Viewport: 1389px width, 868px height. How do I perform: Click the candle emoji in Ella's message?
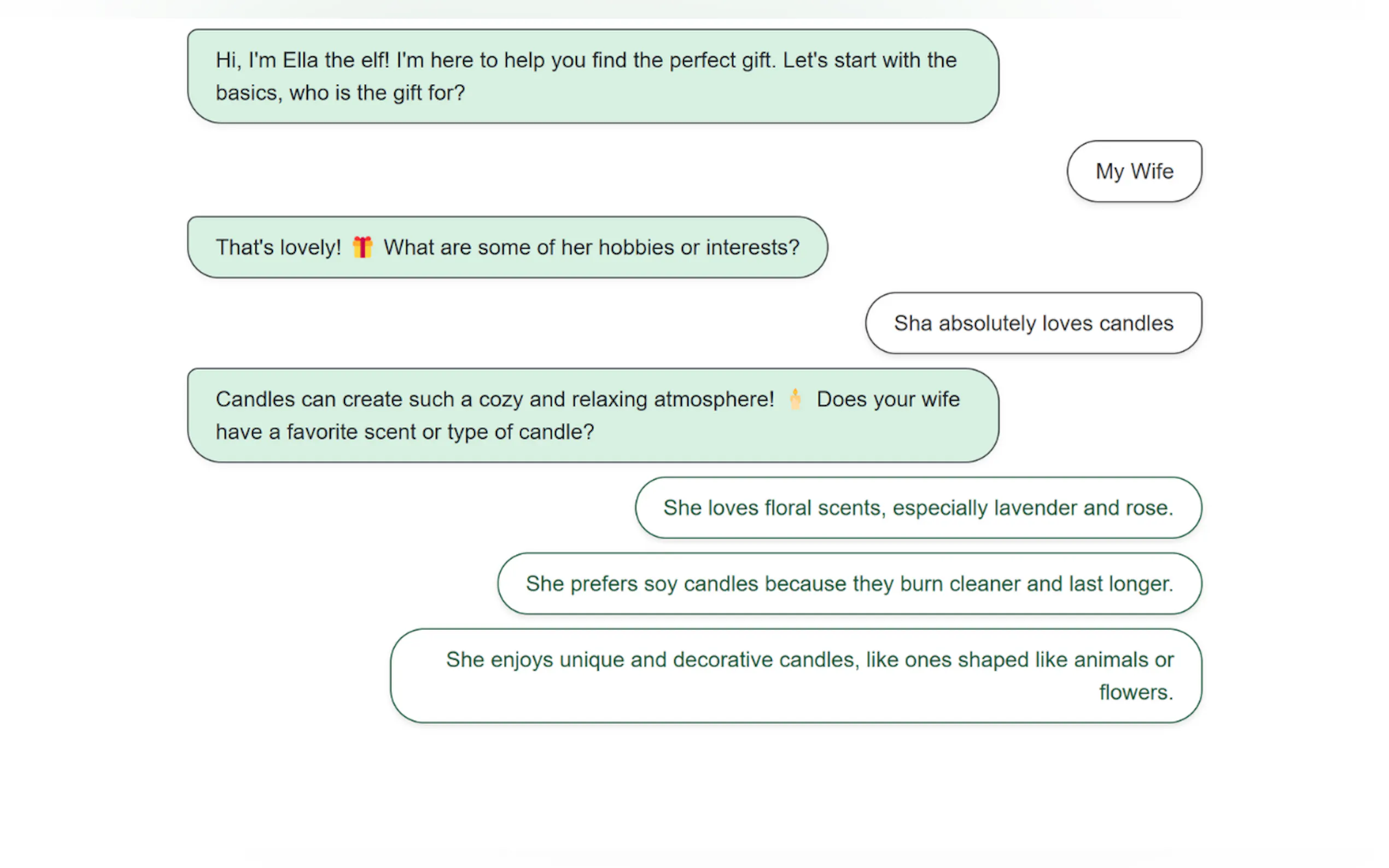click(x=795, y=399)
